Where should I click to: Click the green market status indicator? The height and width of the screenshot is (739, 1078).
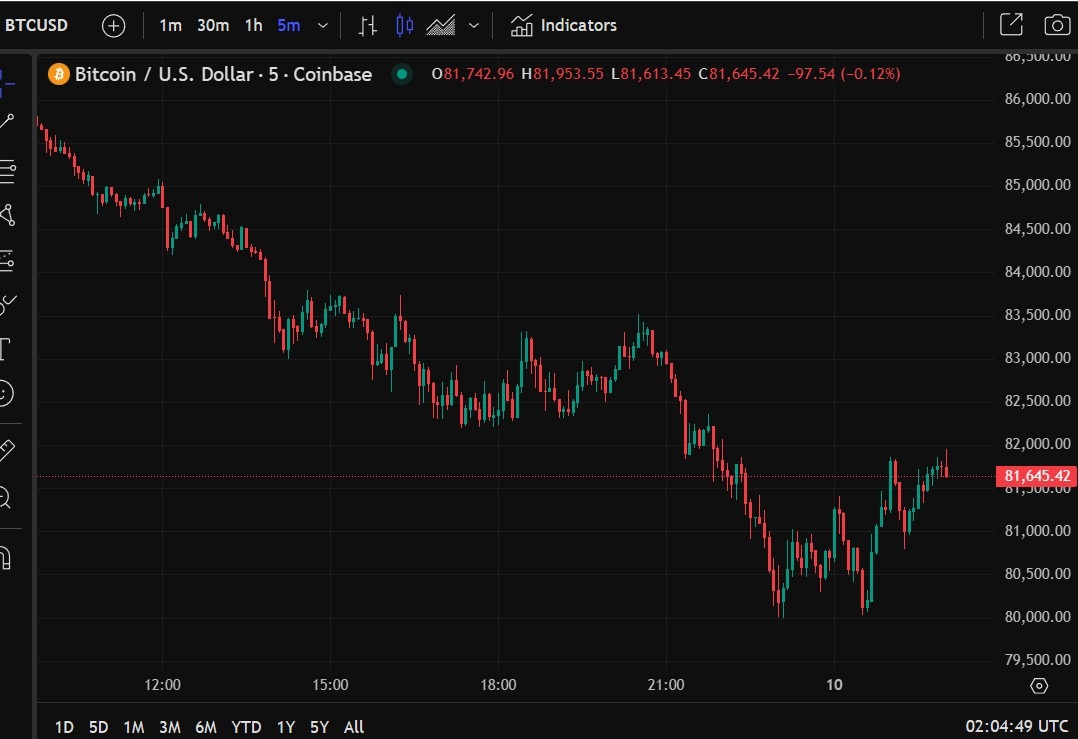[x=402, y=74]
